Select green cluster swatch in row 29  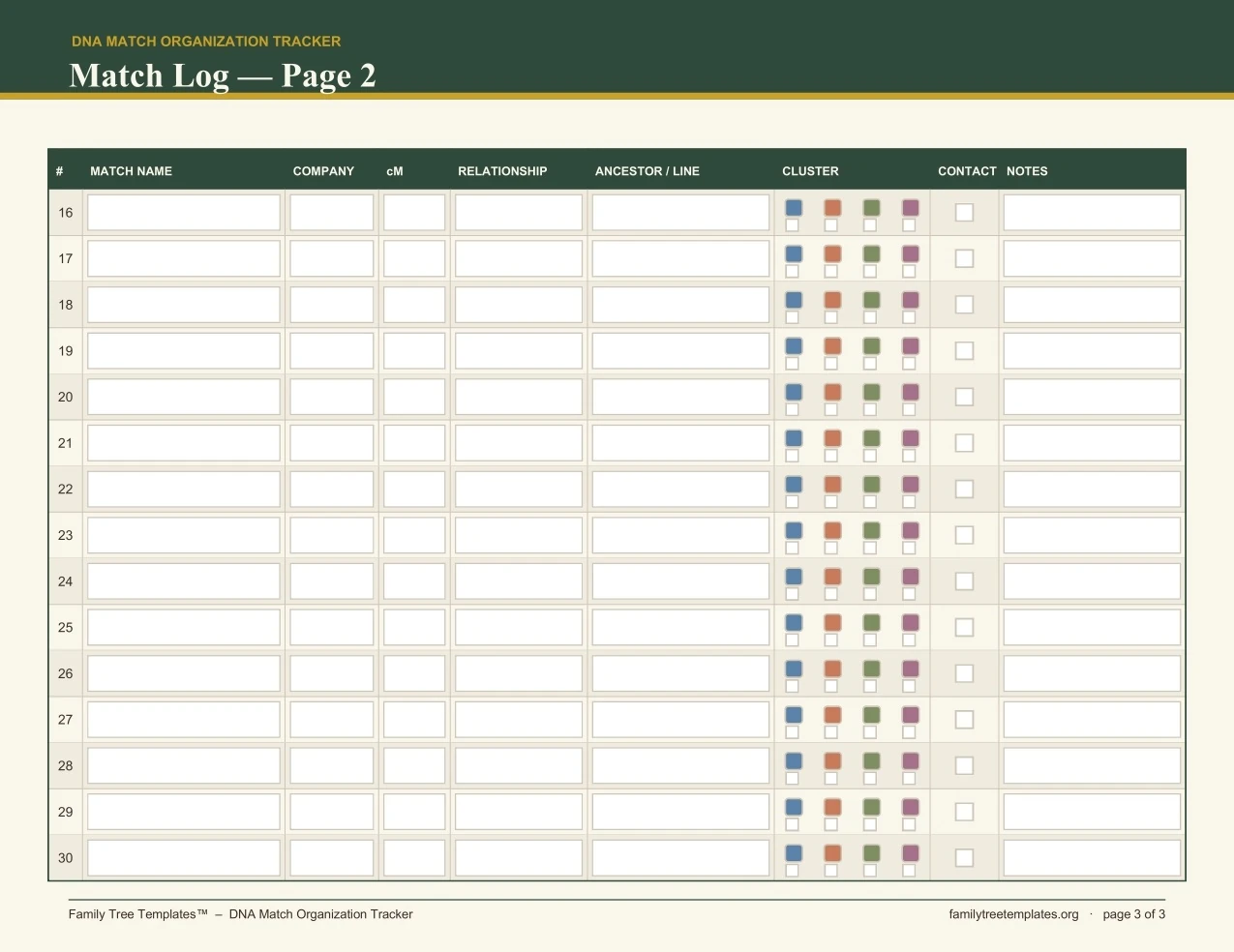(871, 807)
